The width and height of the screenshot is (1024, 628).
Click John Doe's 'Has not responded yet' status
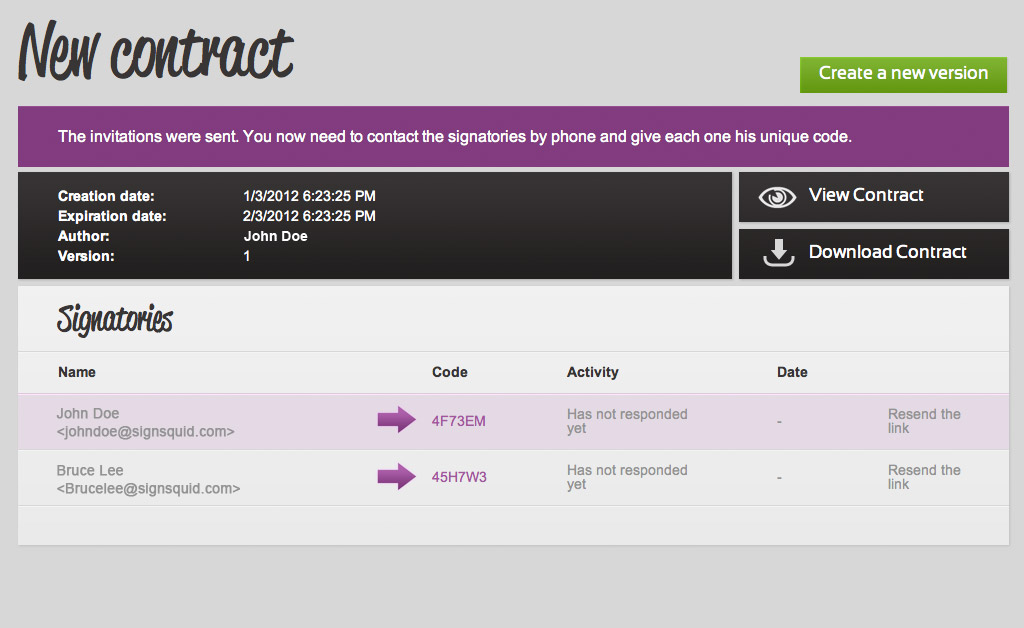(627, 421)
